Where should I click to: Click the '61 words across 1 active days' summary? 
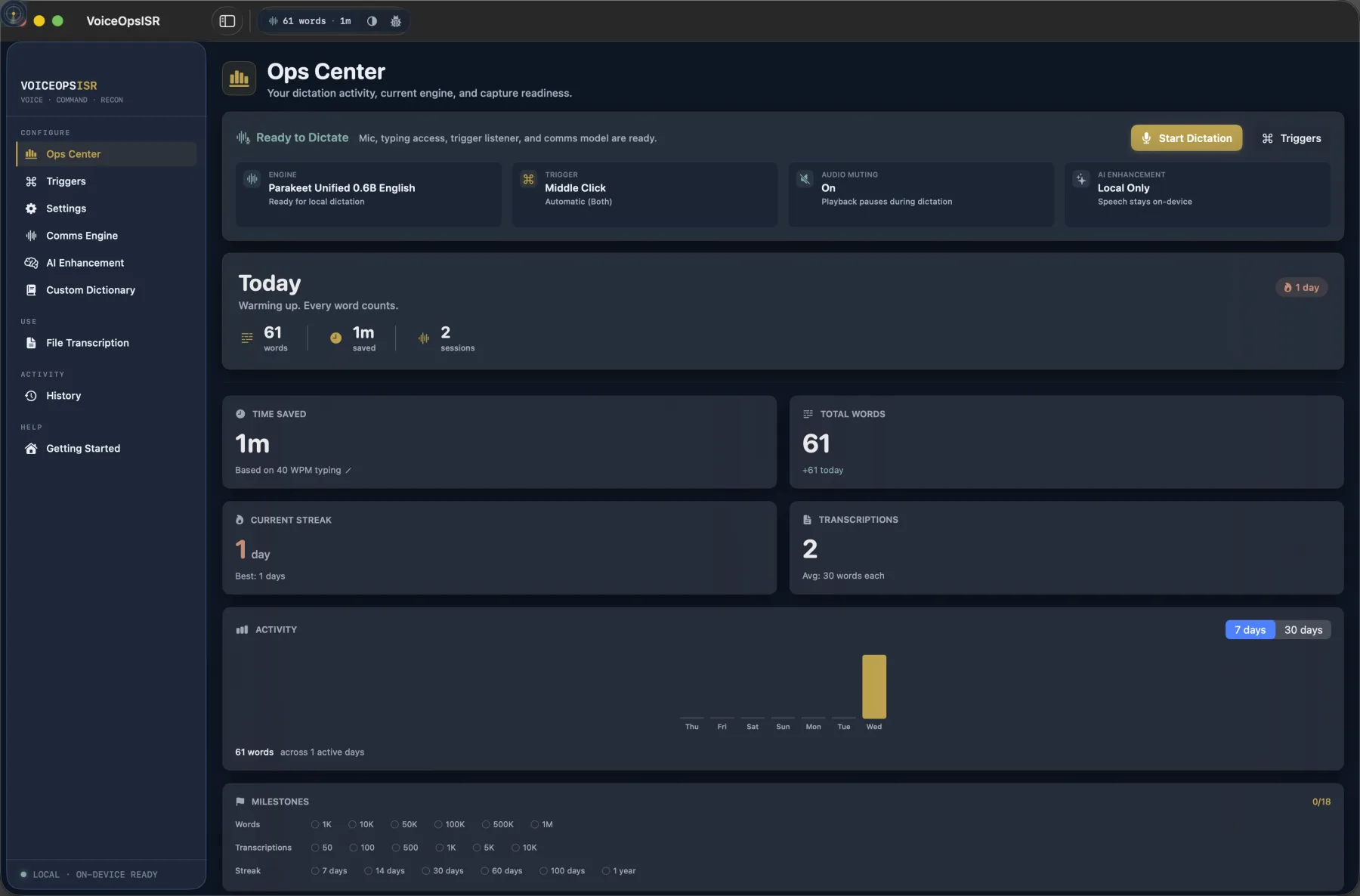pyautogui.click(x=299, y=752)
